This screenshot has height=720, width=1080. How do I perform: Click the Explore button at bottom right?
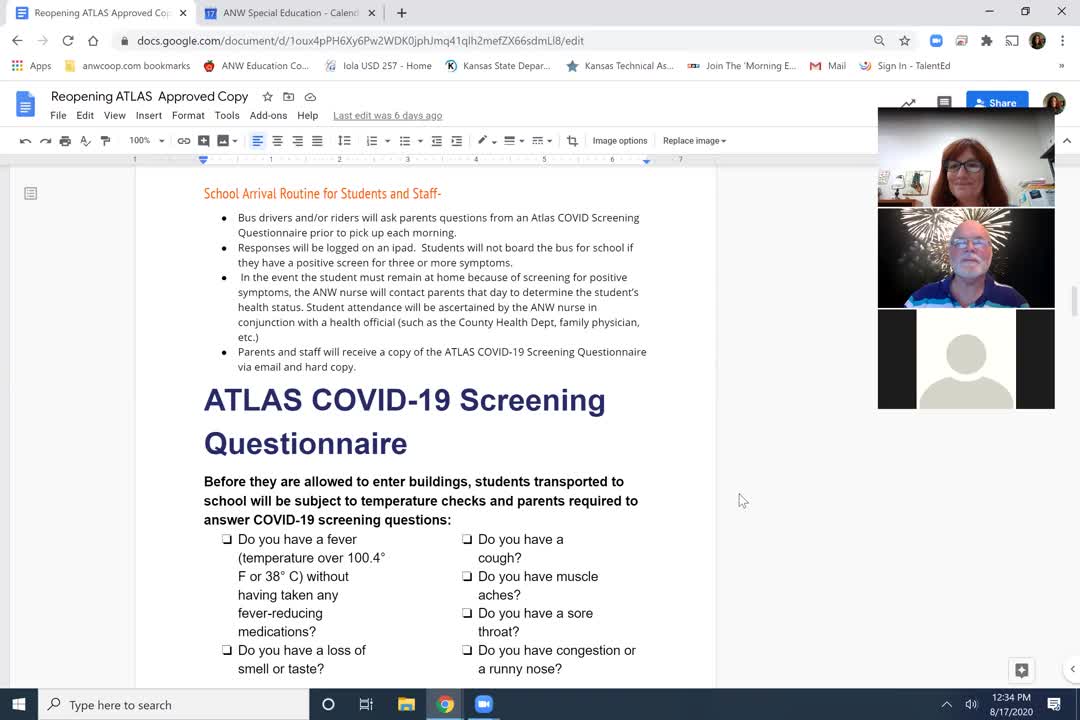[x=1021, y=670]
